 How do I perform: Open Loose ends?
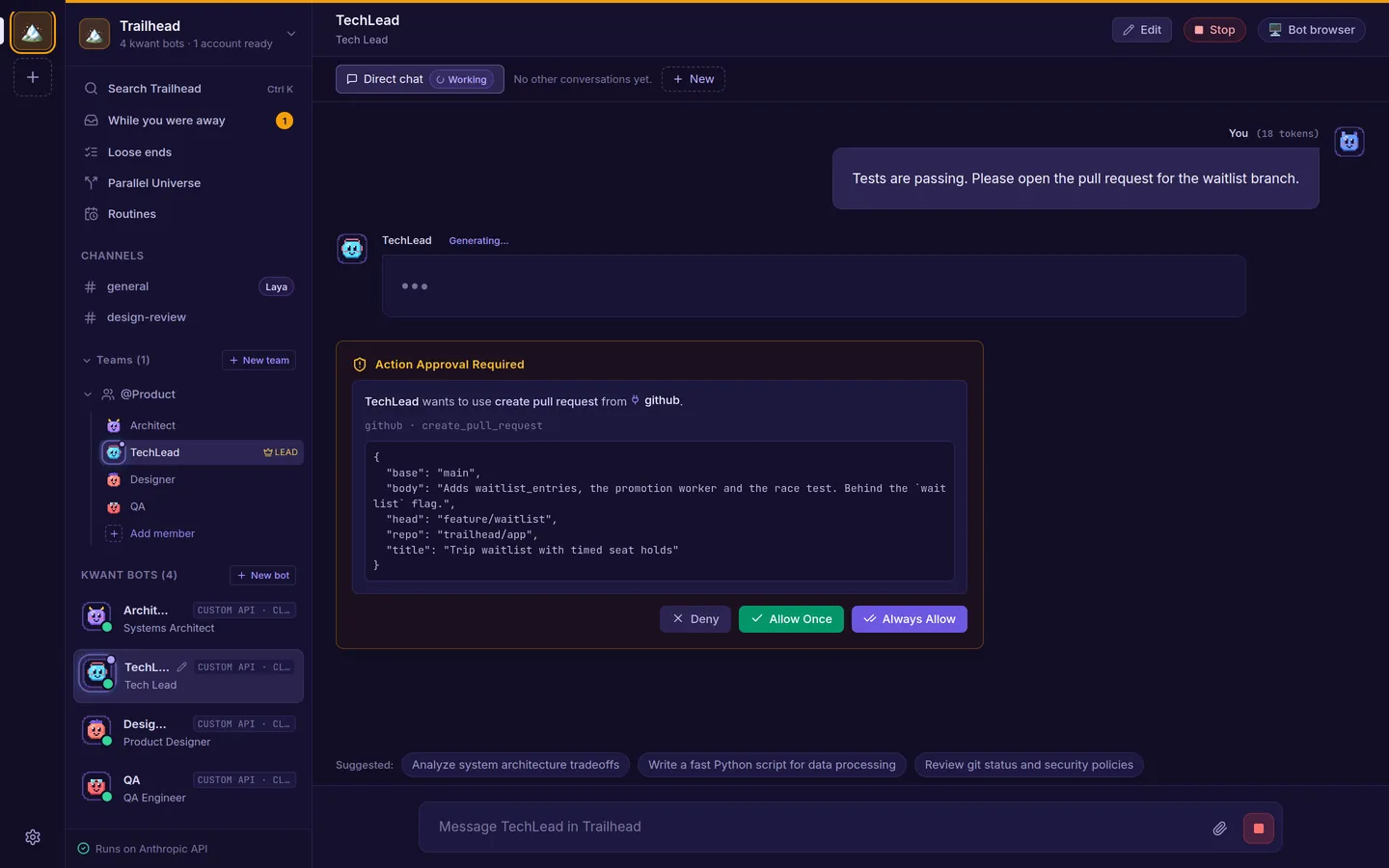tap(189, 152)
